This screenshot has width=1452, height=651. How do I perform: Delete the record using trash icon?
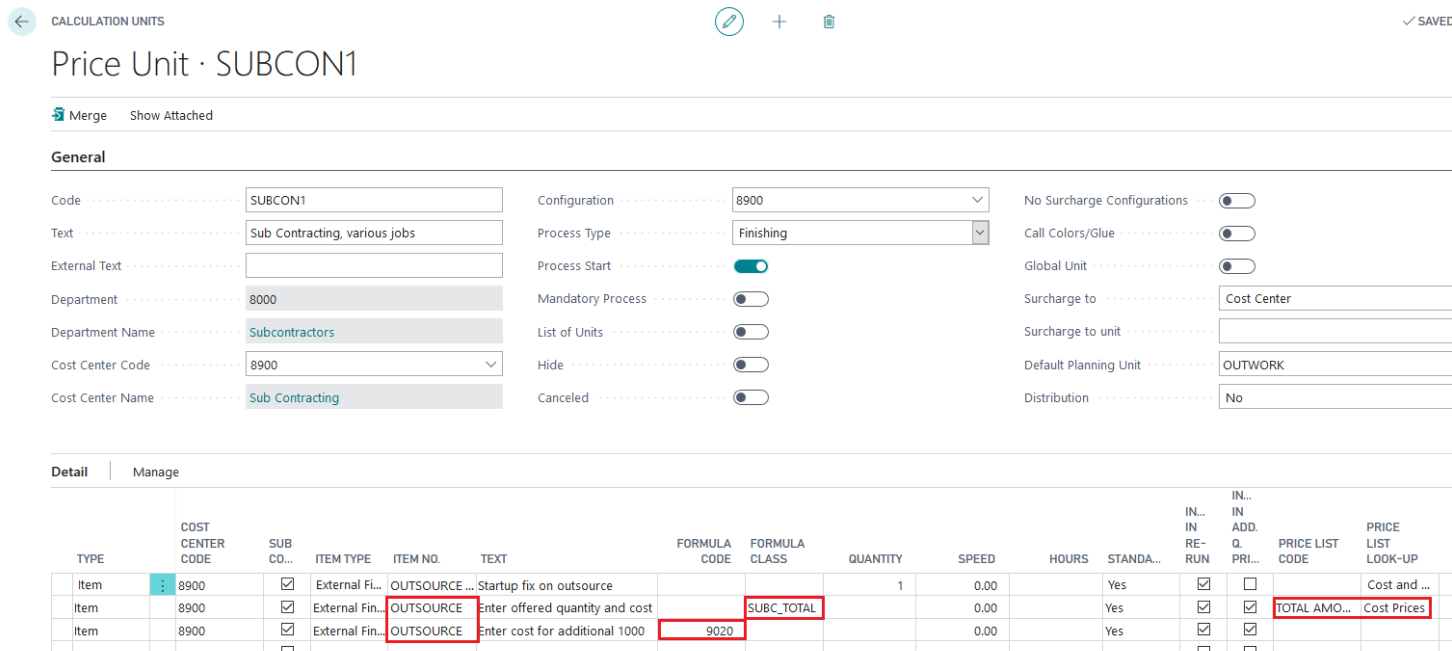pos(829,21)
